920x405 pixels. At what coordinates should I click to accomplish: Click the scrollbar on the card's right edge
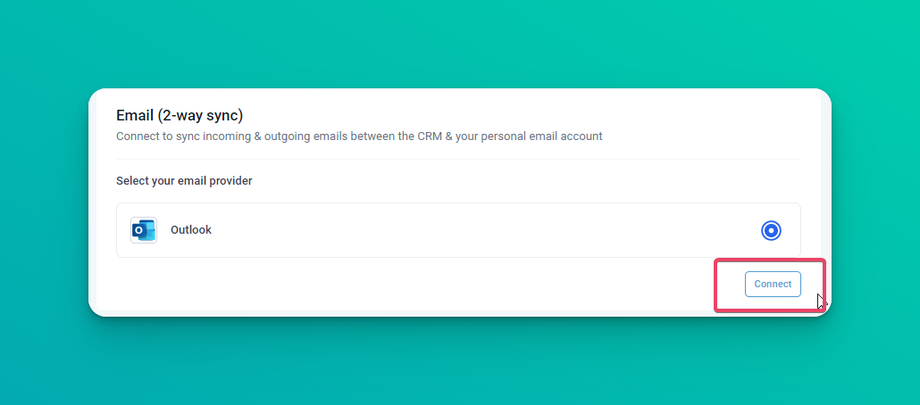[825, 200]
